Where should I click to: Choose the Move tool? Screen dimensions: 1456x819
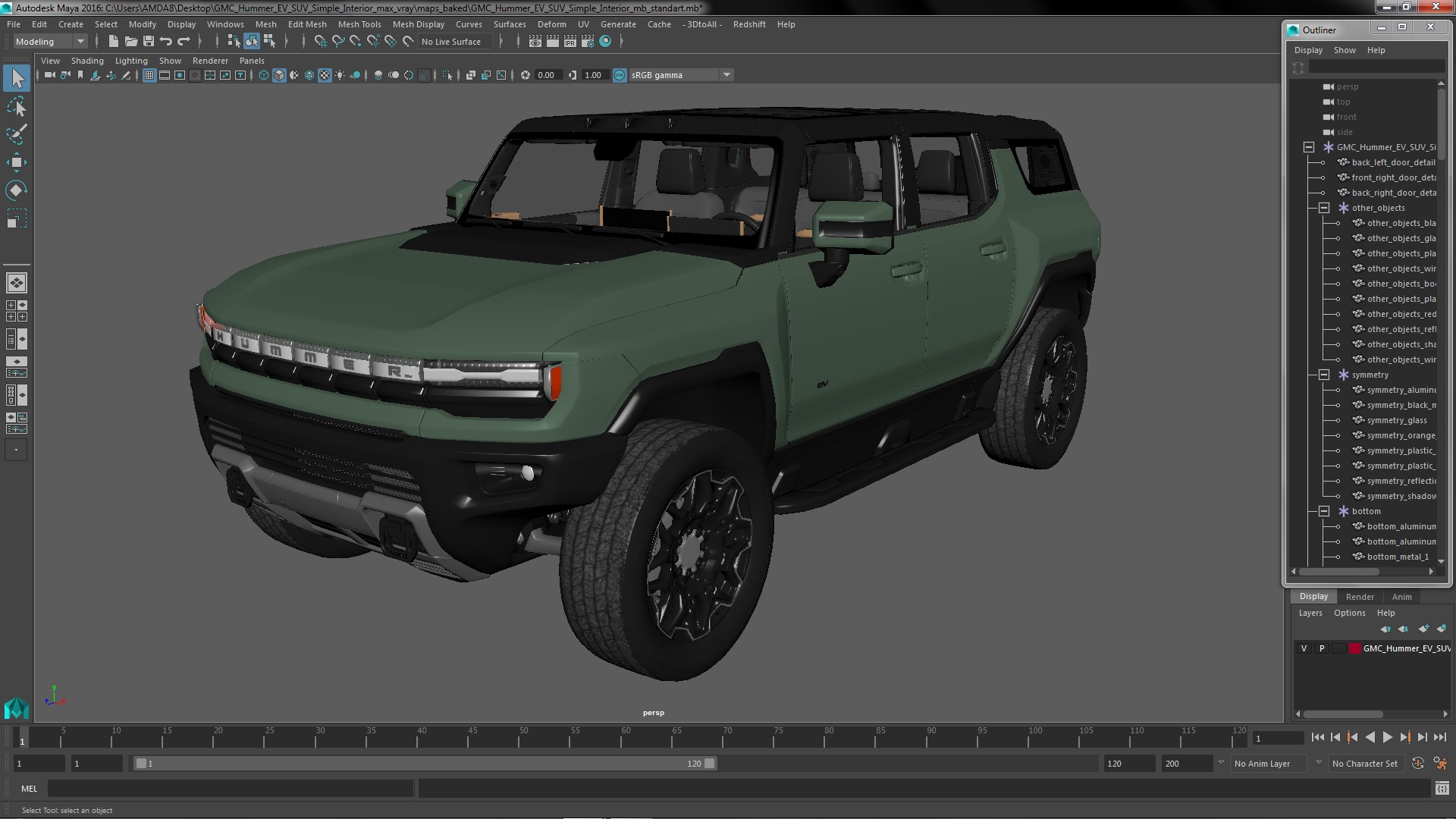(17, 162)
